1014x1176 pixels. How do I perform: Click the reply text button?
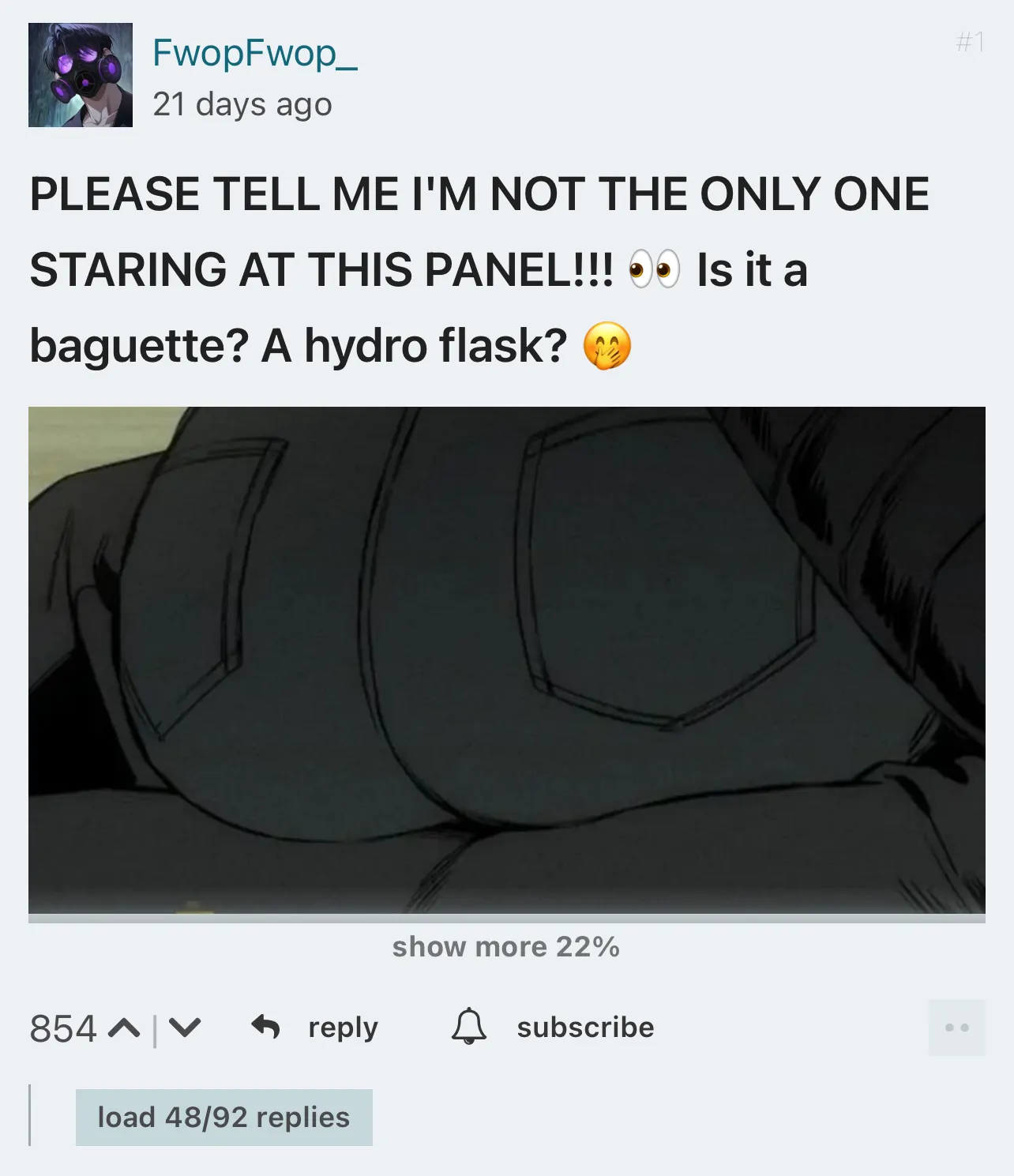344,1027
